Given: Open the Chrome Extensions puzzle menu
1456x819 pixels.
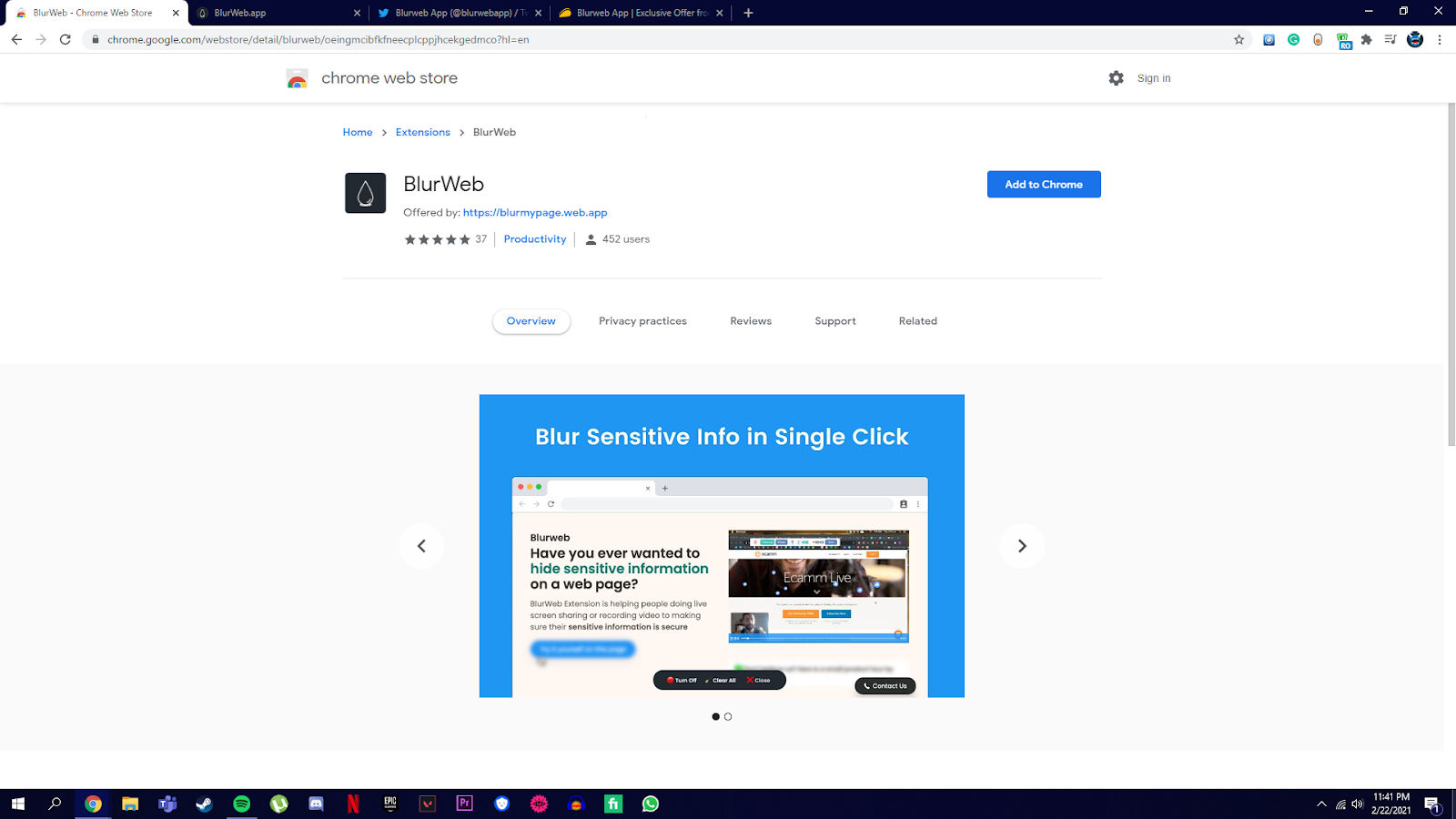Looking at the screenshot, I should coord(1366,39).
